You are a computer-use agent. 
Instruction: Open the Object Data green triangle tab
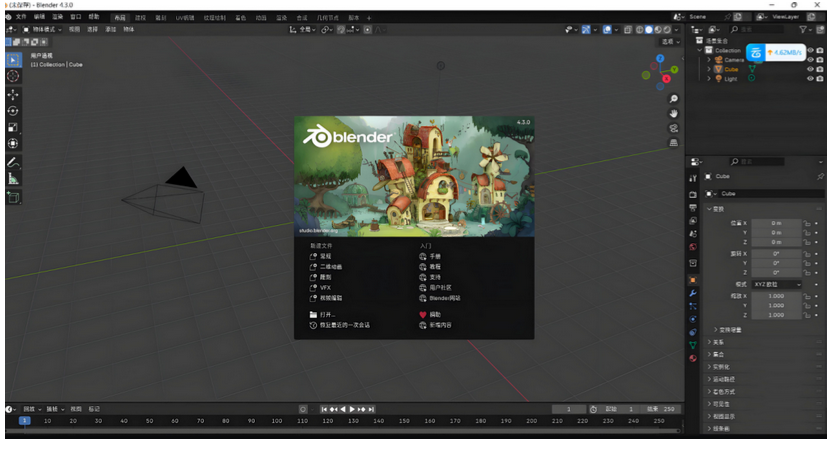(693, 345)
